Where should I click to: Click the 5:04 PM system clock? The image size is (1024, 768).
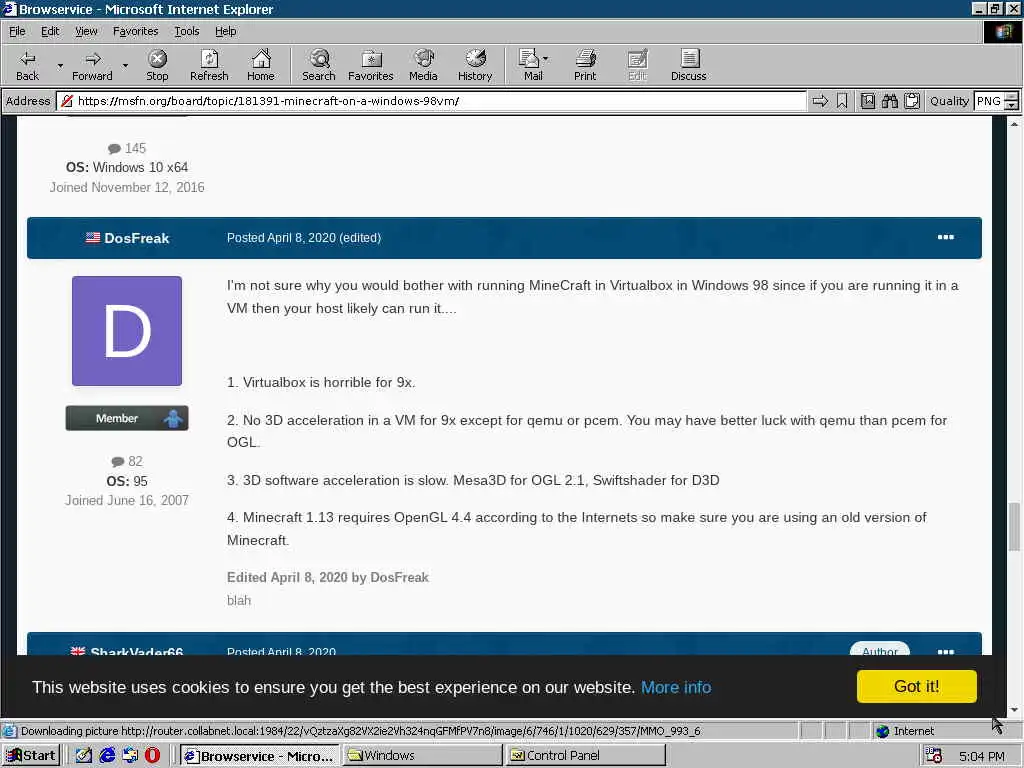[982, 756]
